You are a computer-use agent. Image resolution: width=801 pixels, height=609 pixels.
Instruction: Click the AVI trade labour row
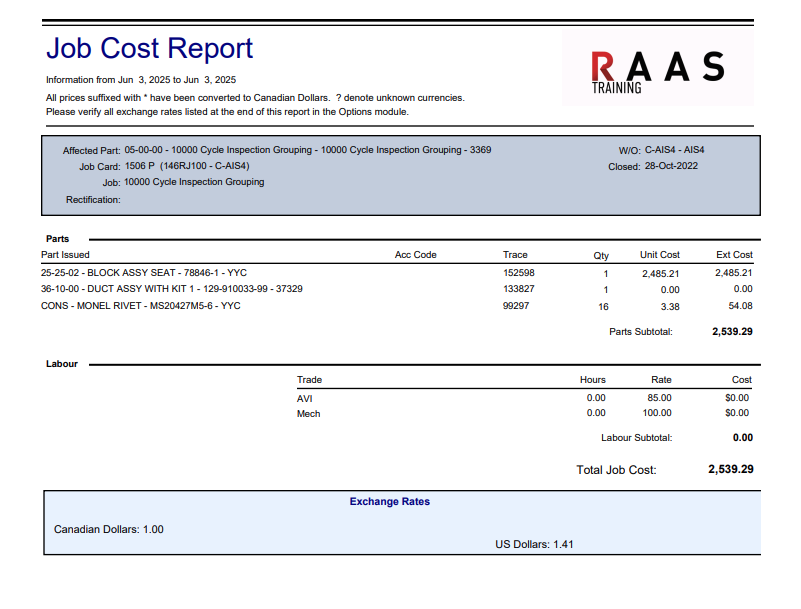tap(305, 398)
